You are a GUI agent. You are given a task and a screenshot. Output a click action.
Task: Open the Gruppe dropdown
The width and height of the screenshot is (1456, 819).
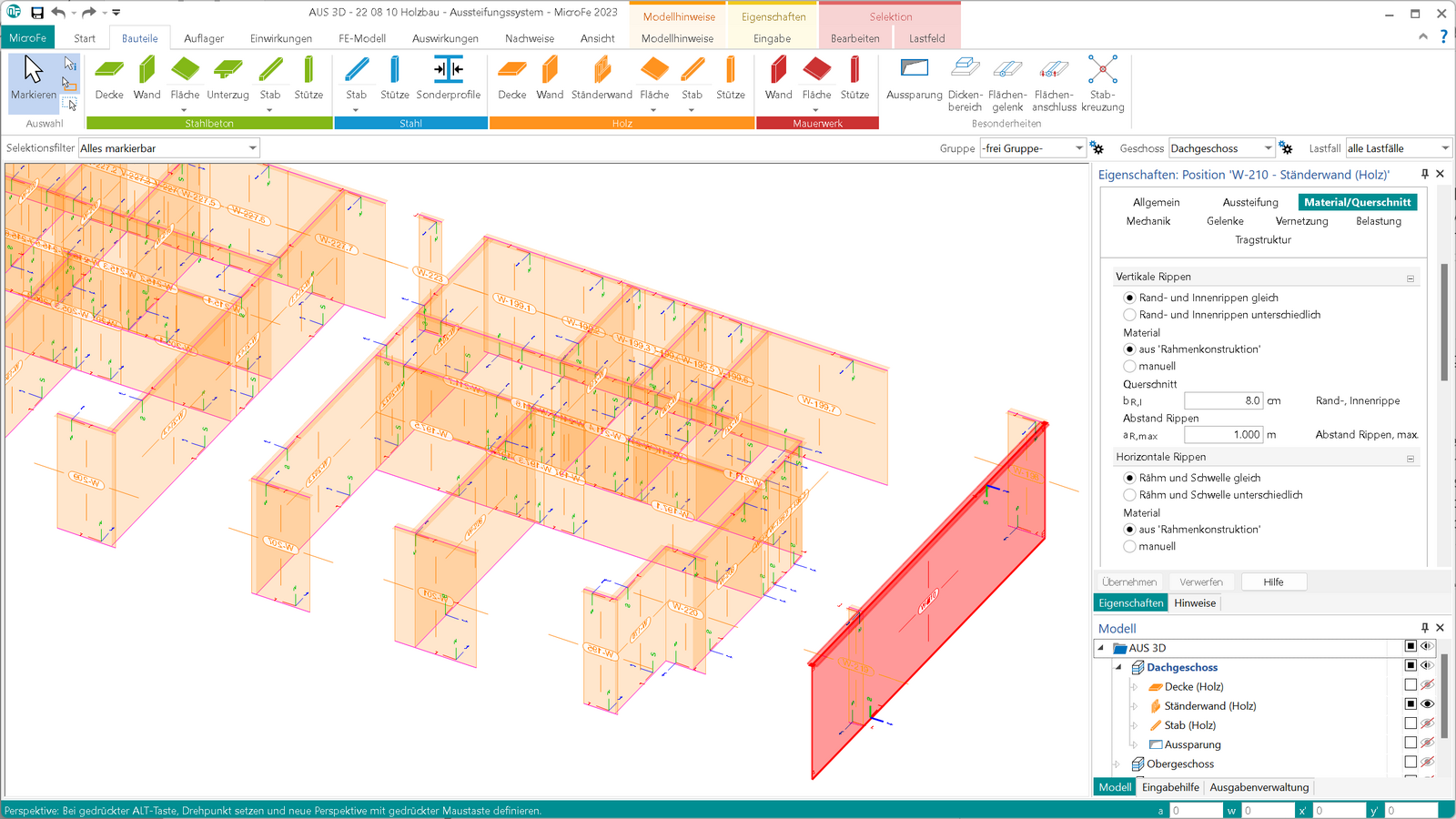(x=1033, y=148)
